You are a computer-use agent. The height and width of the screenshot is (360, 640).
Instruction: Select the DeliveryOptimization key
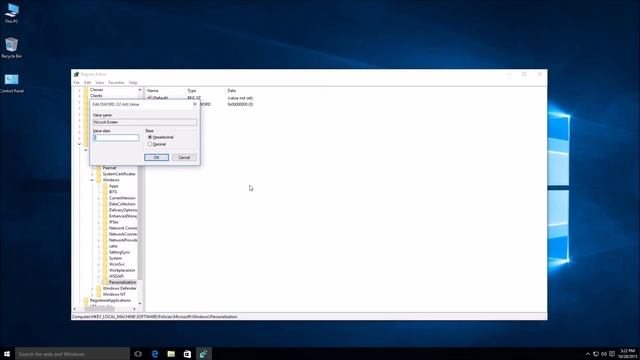click(123, 210)
